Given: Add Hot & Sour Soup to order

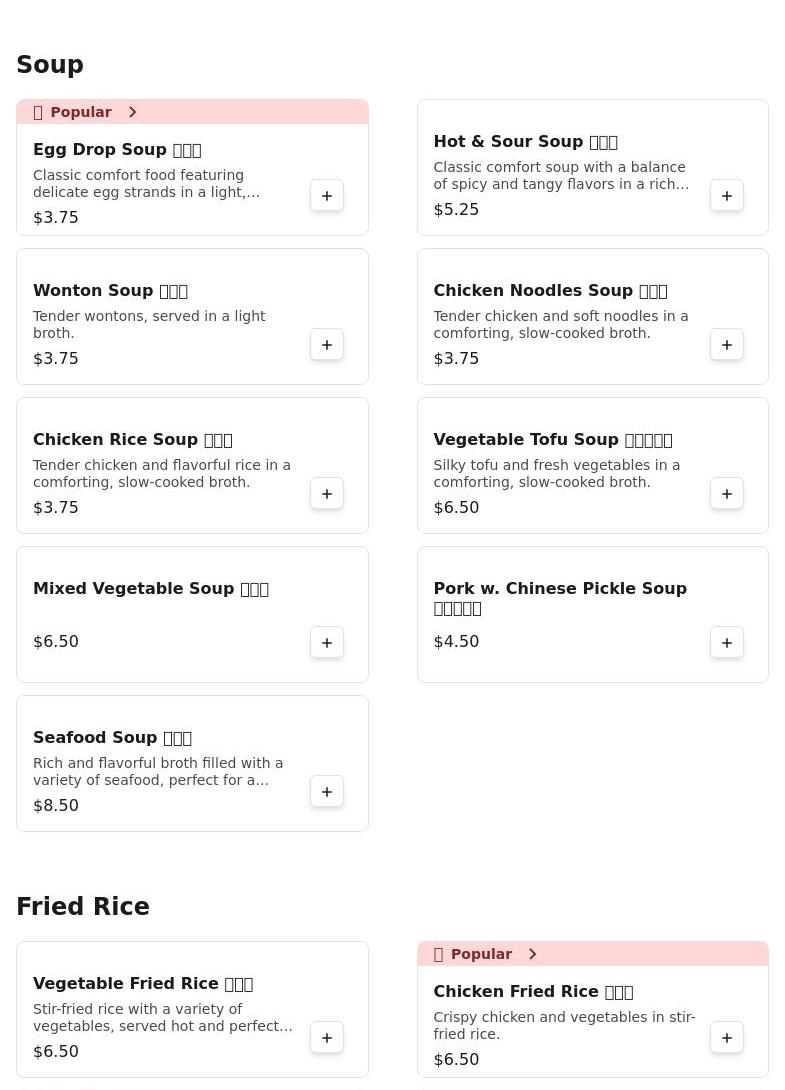Looking at the screenshot, I should pyautogui.click(x=727, y=196).
